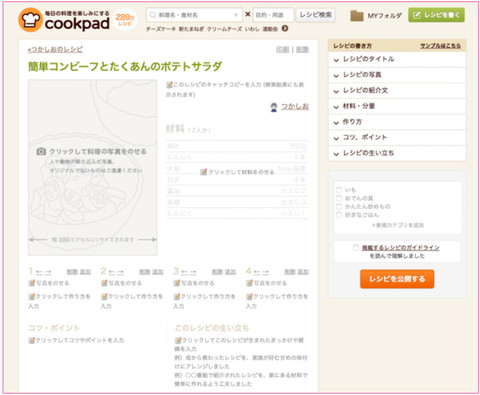The image size is (480, 395).
Task: Click the pencil icon for コツ・ポイント entry
Action: (x=32, y=340)
